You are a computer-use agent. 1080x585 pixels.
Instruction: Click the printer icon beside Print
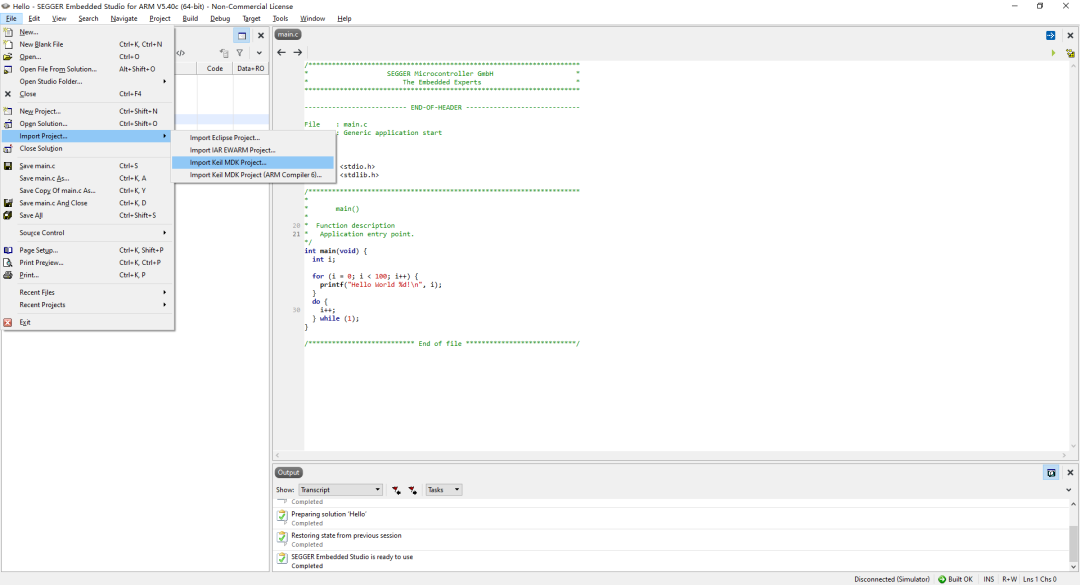click(8, 275)
